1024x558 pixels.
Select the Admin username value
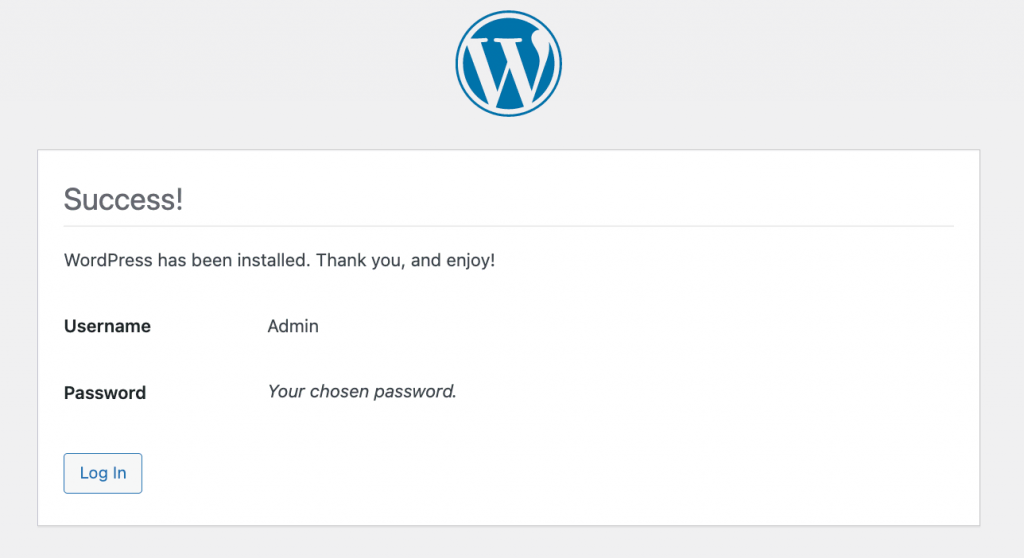pos(293,326)
